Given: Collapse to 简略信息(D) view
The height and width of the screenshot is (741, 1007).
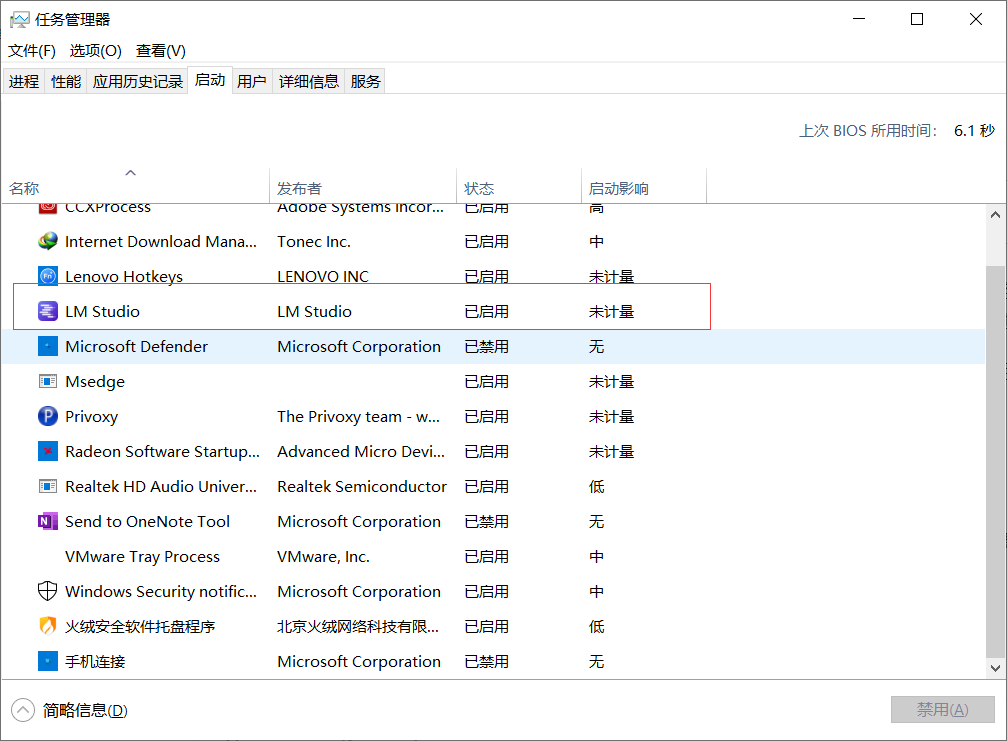Looking at the screenshot, I should [69, 710].
